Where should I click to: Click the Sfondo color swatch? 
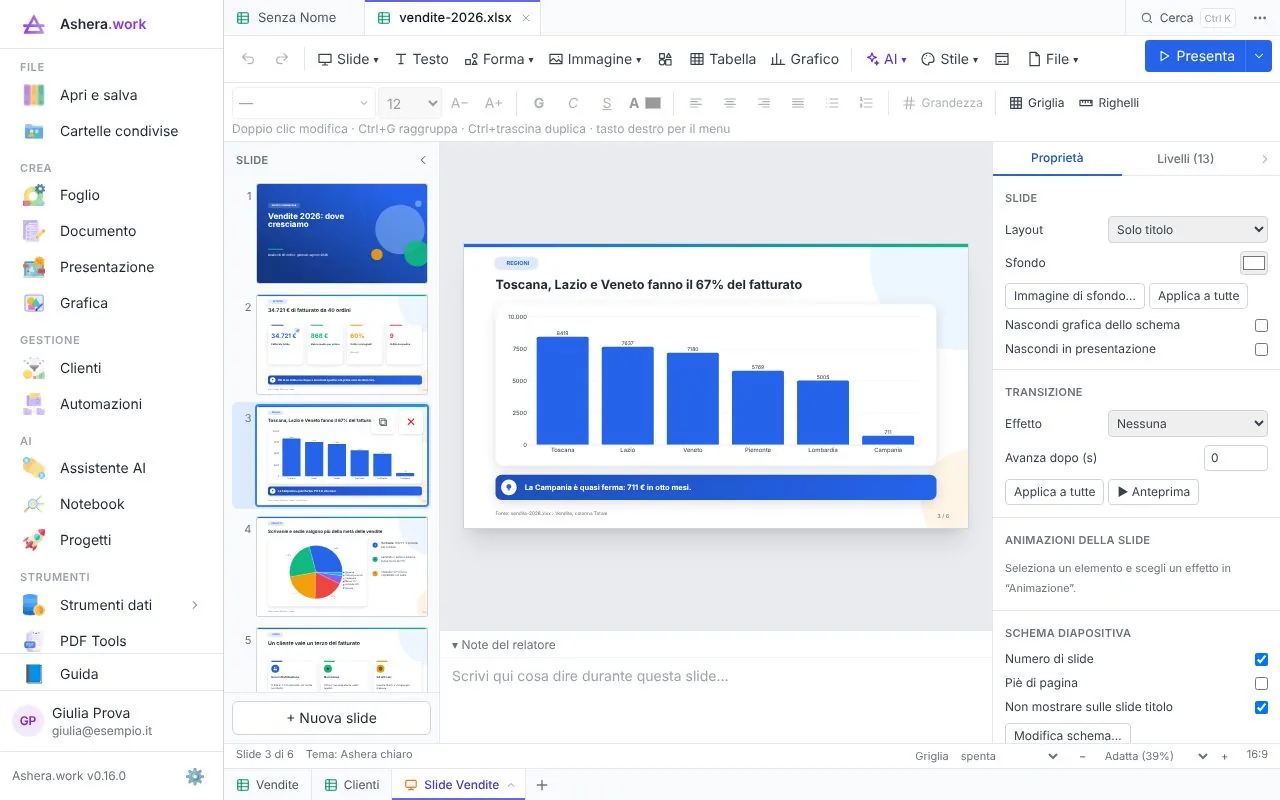click(1254, 263)
